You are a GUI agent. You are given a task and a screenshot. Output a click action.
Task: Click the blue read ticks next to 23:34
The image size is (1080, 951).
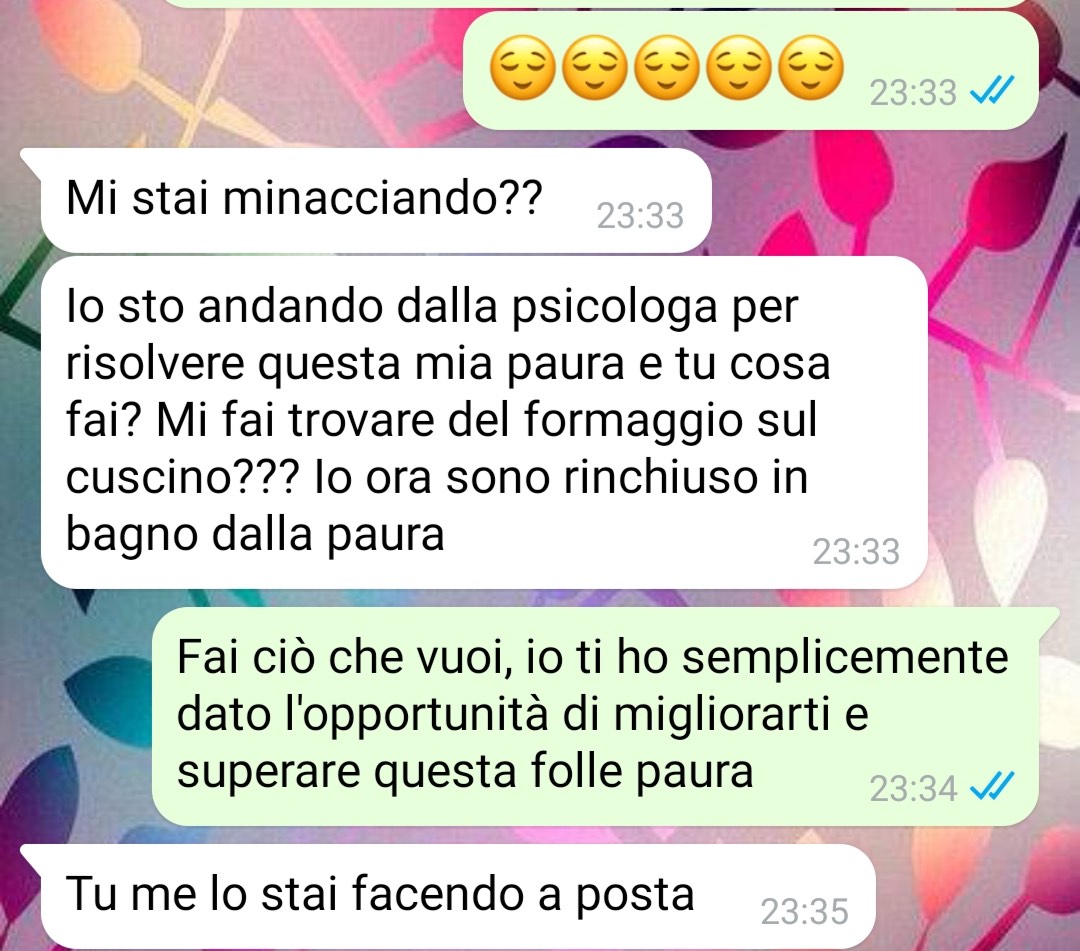click(x=992, y=787)
